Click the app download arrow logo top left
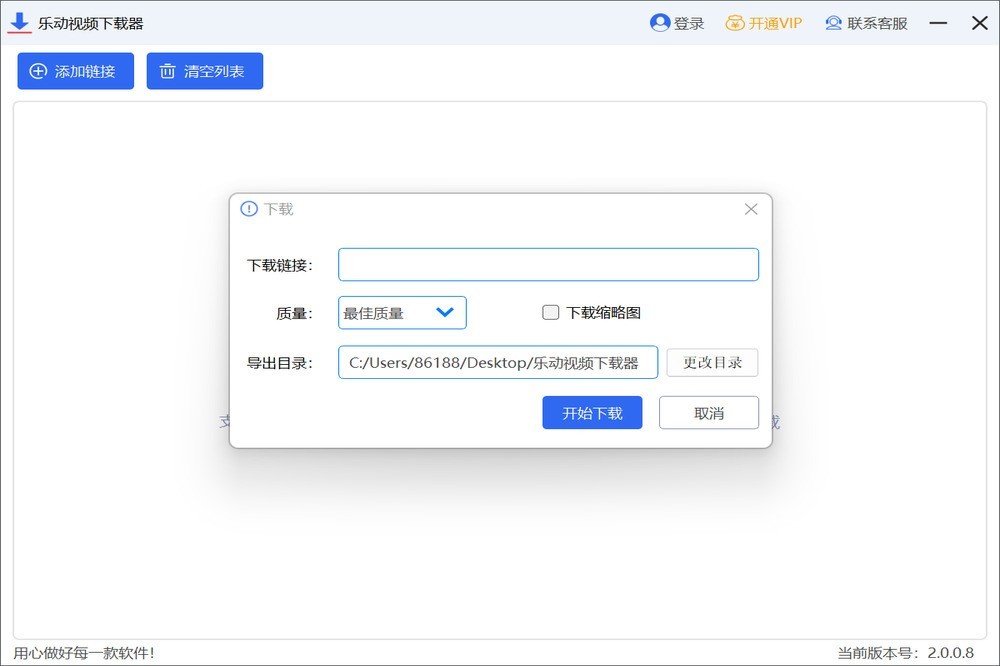 point(18,22)
